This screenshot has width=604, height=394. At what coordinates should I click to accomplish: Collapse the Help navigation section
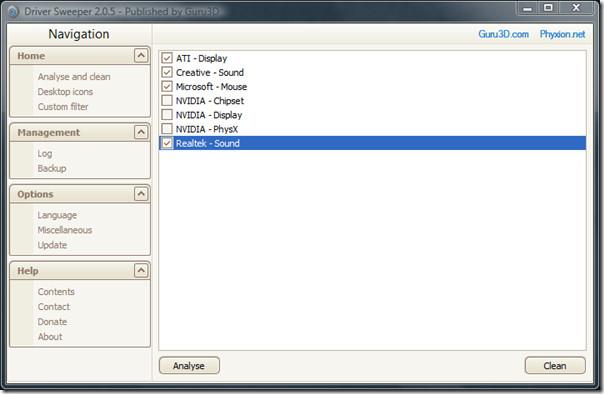tap(141, 271)
